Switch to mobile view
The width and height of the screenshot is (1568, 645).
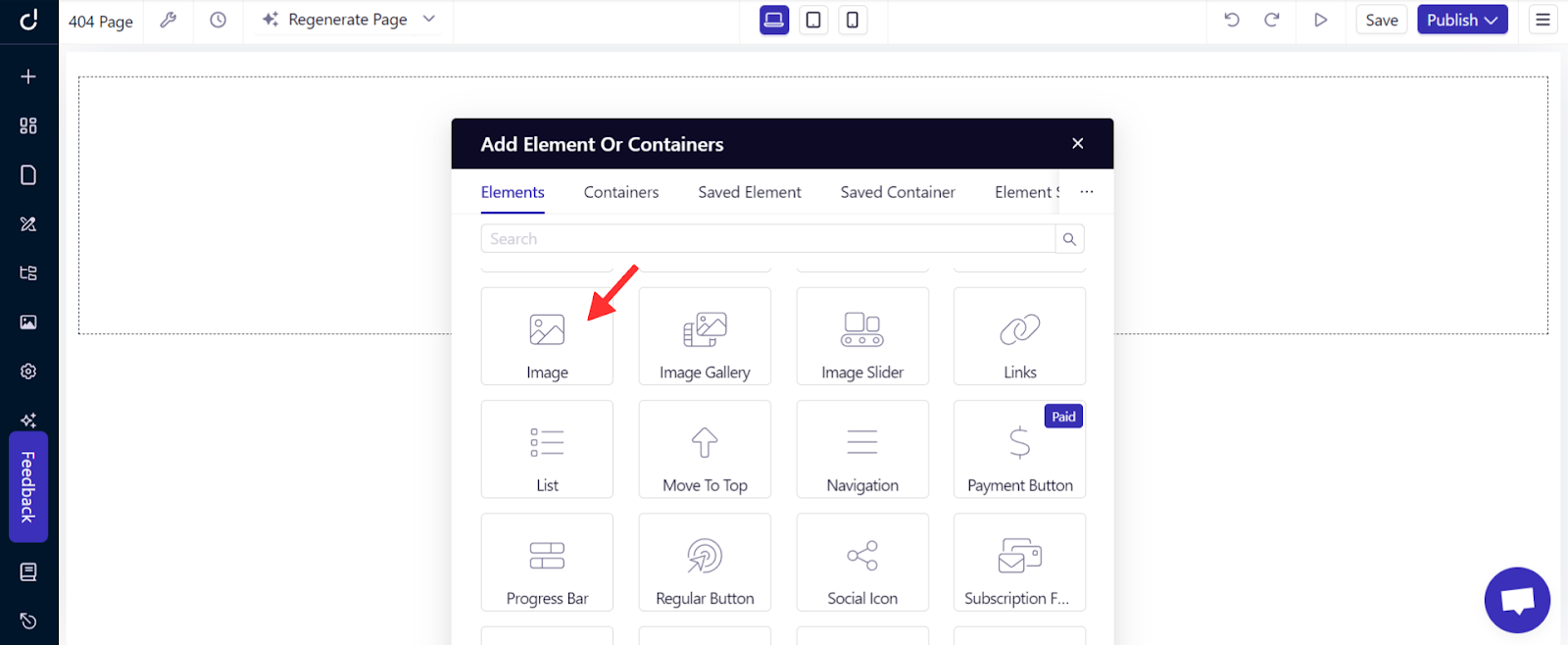pyautogui.click(x=853, y=20)
